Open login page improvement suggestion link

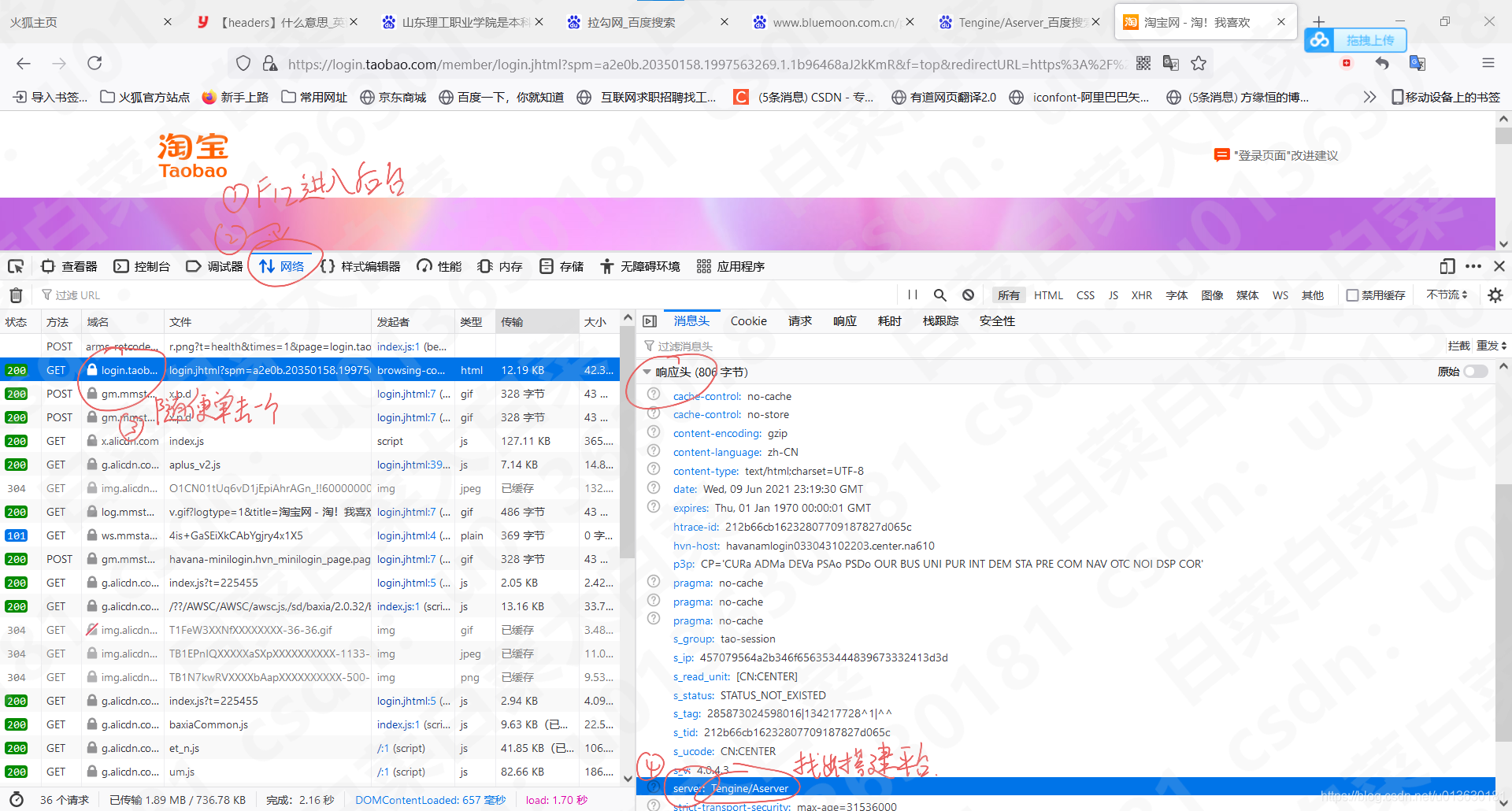tap(1277, 155)
